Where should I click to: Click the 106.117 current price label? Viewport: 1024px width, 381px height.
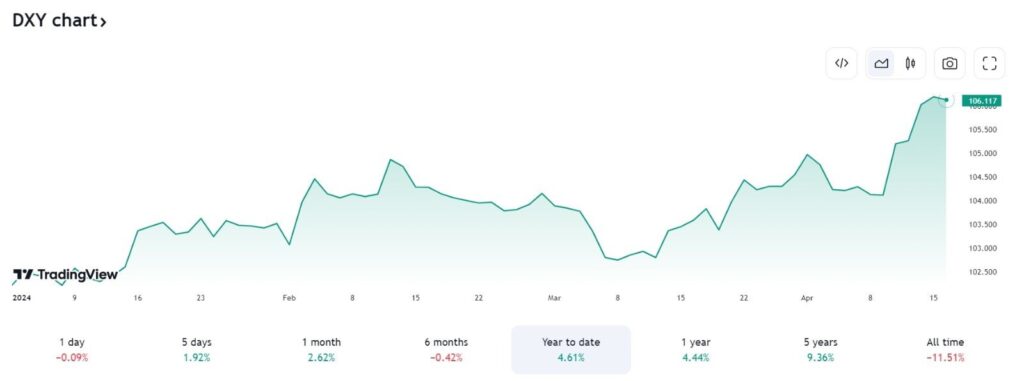click(x=982, y=101)
